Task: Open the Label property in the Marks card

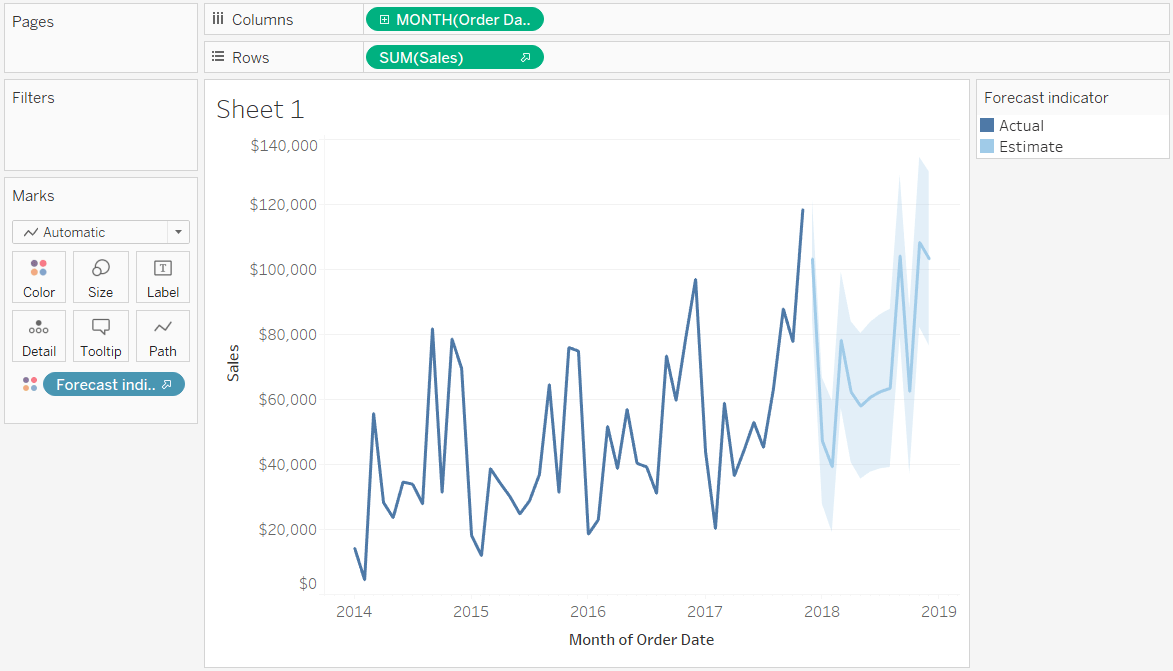Action: (x=162, y=277)
